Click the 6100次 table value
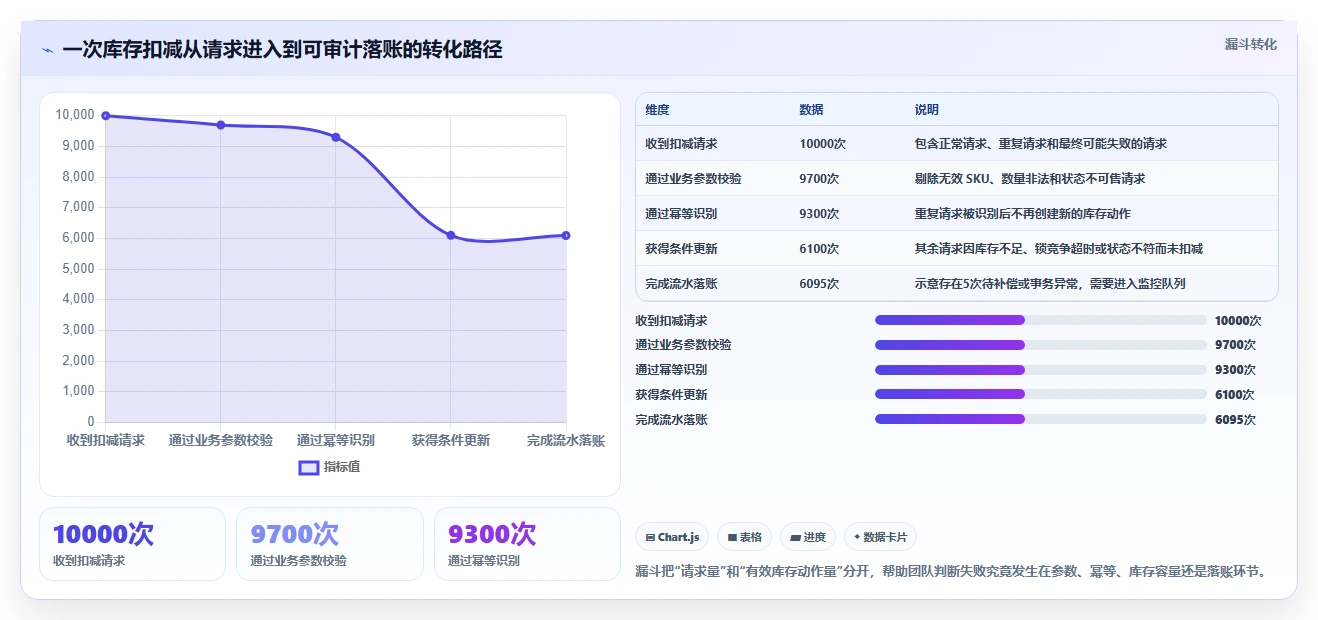This screenshot has height=620, width=1318. [x=819, y=249]
